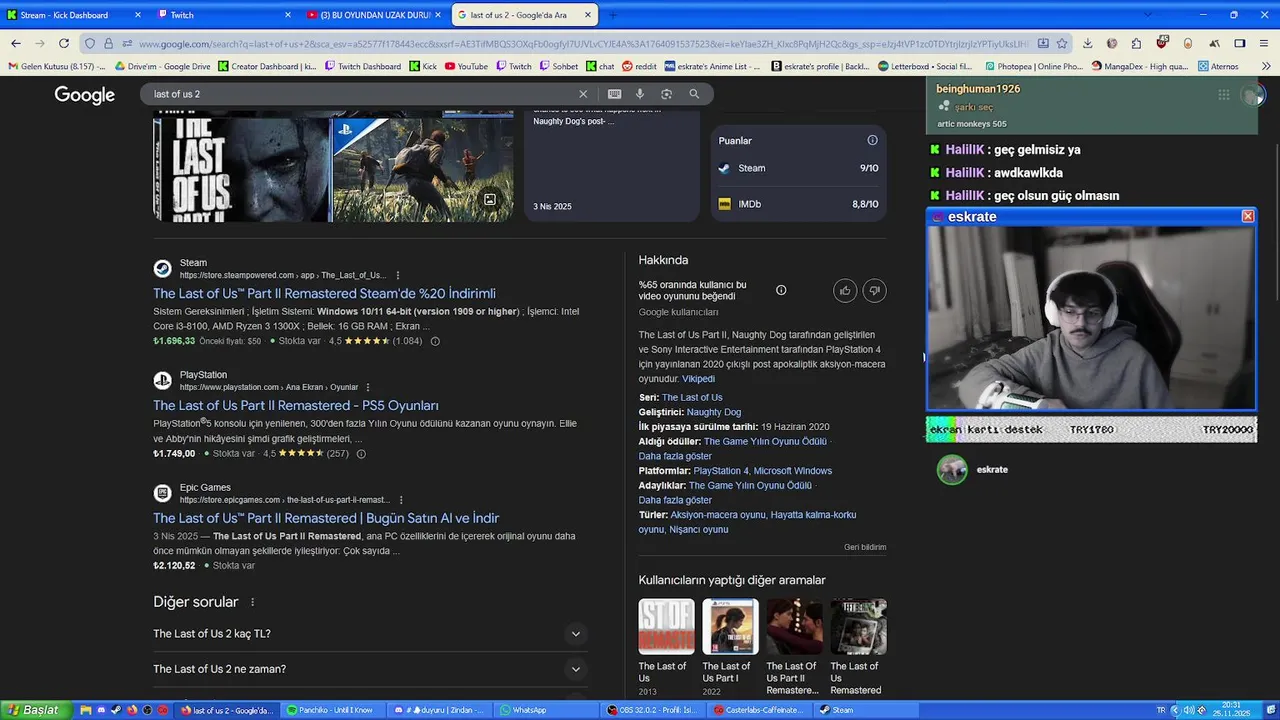Open the on-screen keyboard input tool
This screenshot has width=1280, height=720.
(x=614, y=94)
